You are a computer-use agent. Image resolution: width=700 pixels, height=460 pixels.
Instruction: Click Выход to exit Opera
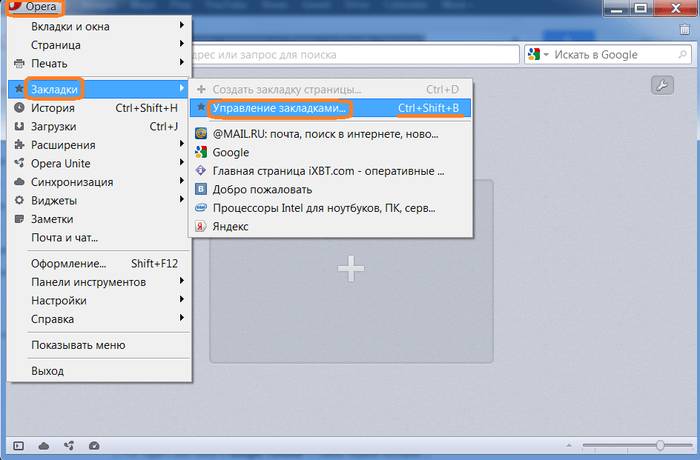pos(47,371)
